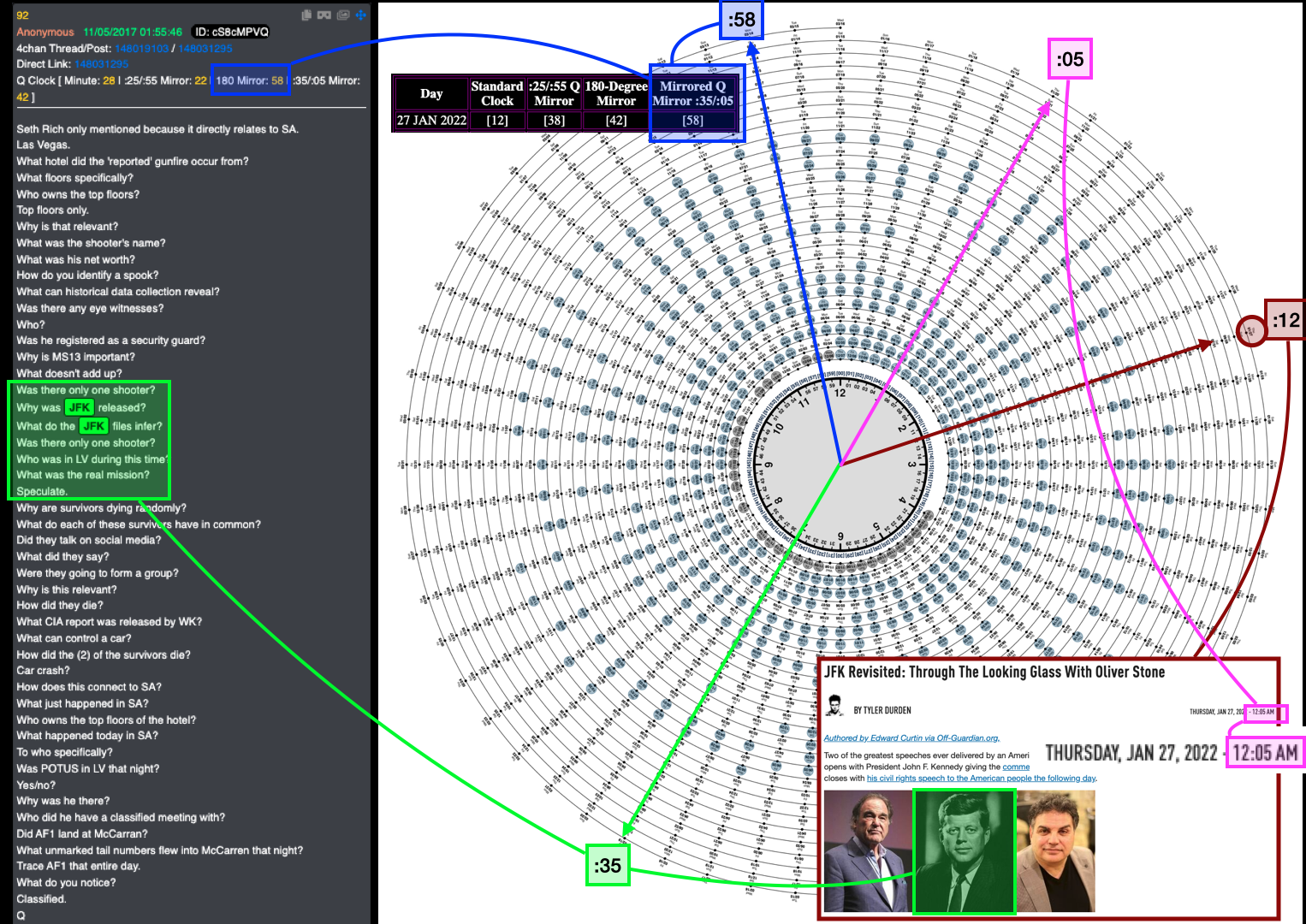The height and width of the screenshot is (924, 1306).
Task: Click the '[38]' table cell
Action: pos(554,121)
